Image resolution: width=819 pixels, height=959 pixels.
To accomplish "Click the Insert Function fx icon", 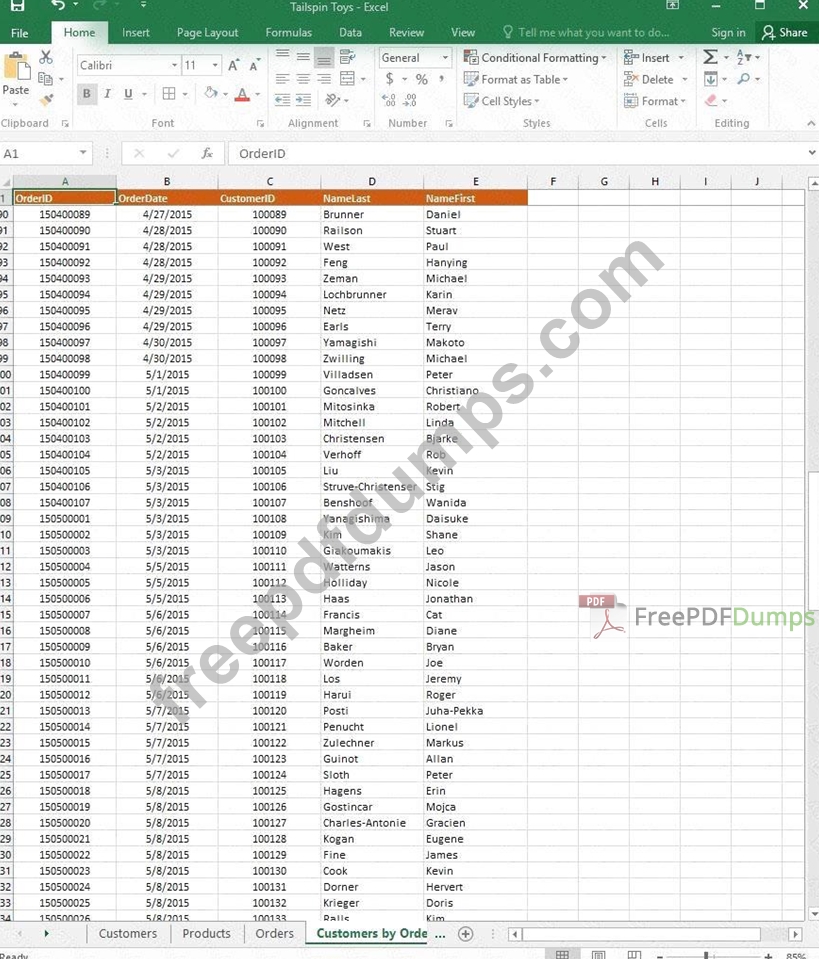I will (x=207, y=153).
